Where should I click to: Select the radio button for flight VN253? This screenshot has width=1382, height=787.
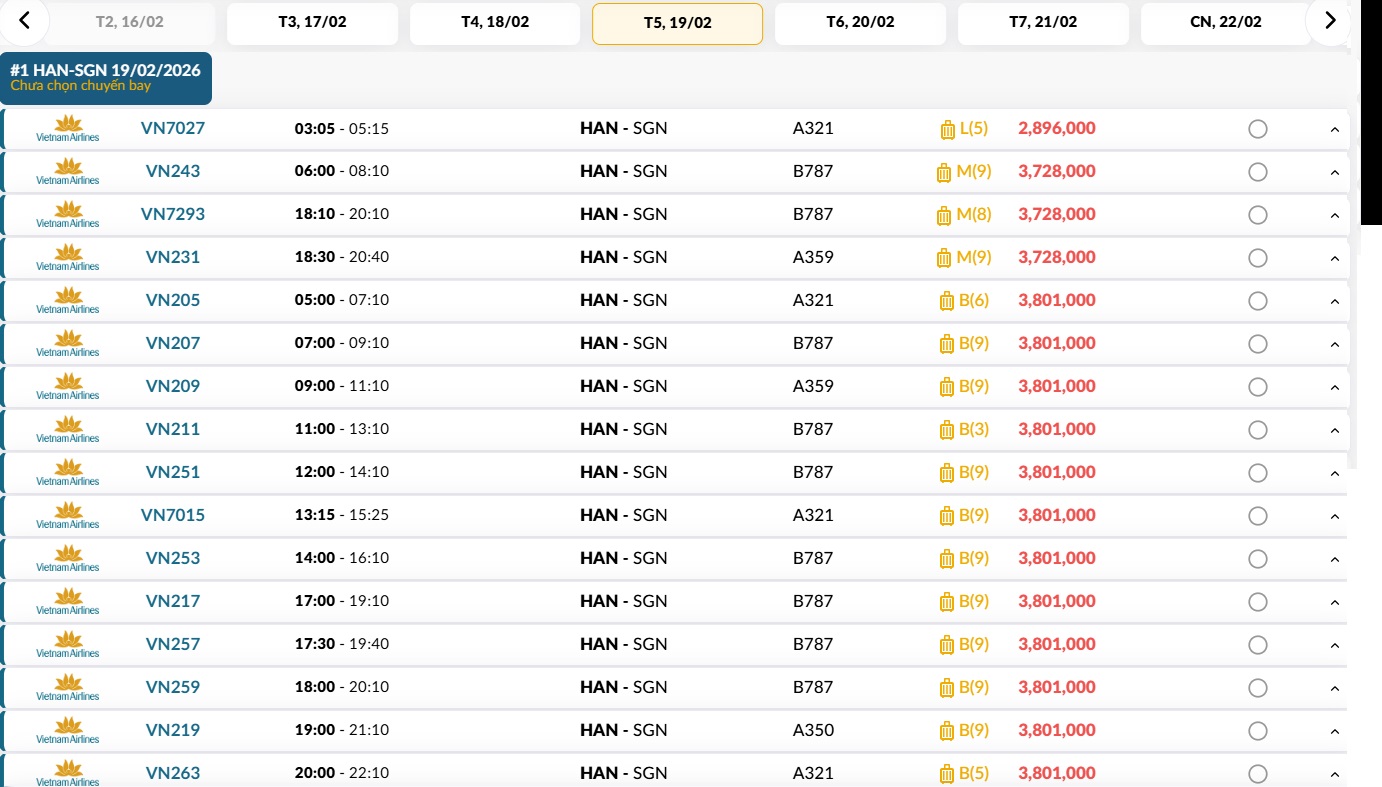coord(1258,559)
